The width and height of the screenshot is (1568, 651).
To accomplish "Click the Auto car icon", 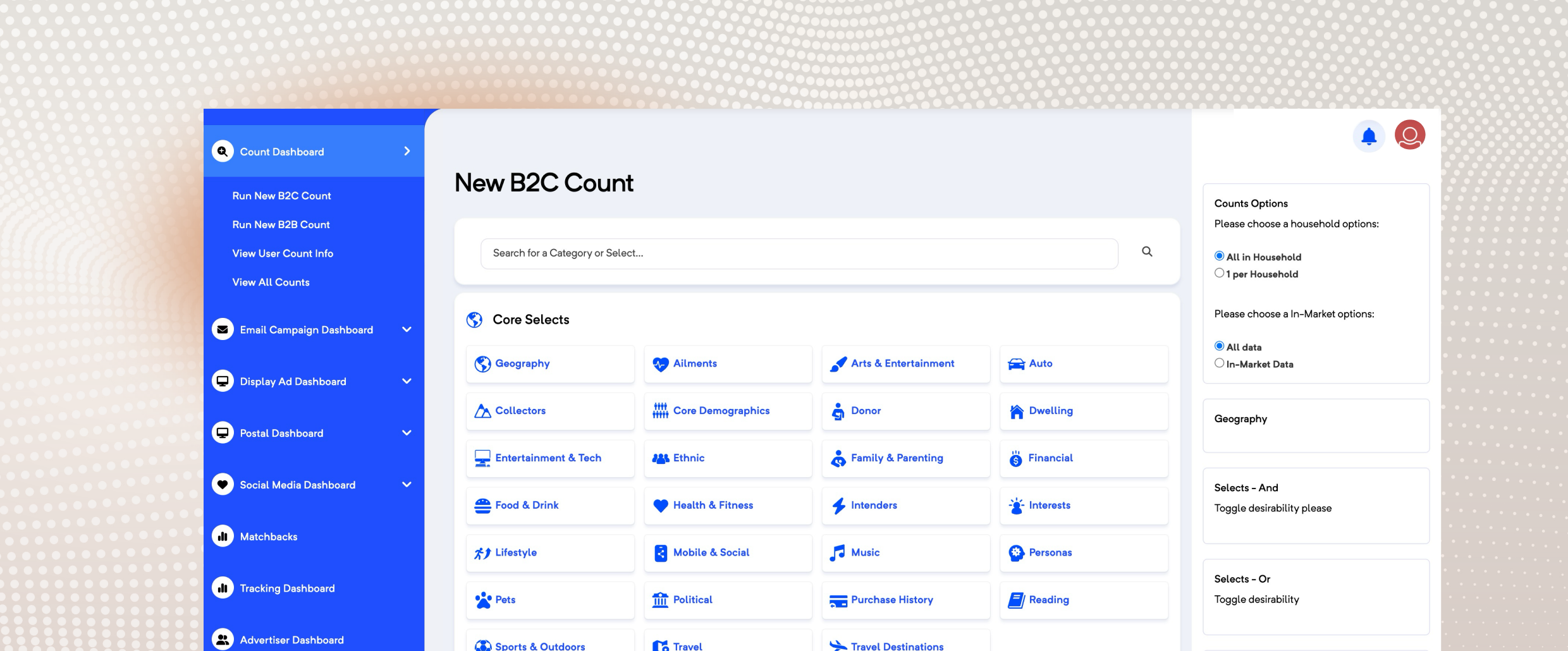I will (x=1016, y=364).
